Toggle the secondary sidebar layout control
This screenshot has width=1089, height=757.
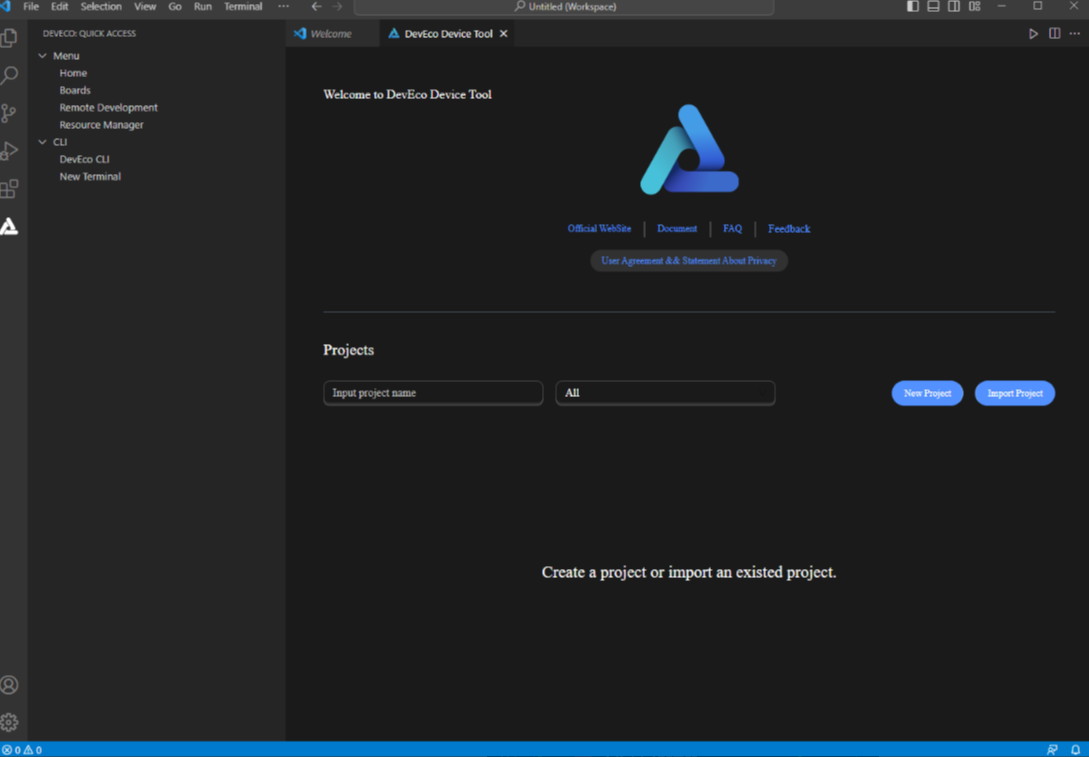pyautogui.click(x=953, y=6)
